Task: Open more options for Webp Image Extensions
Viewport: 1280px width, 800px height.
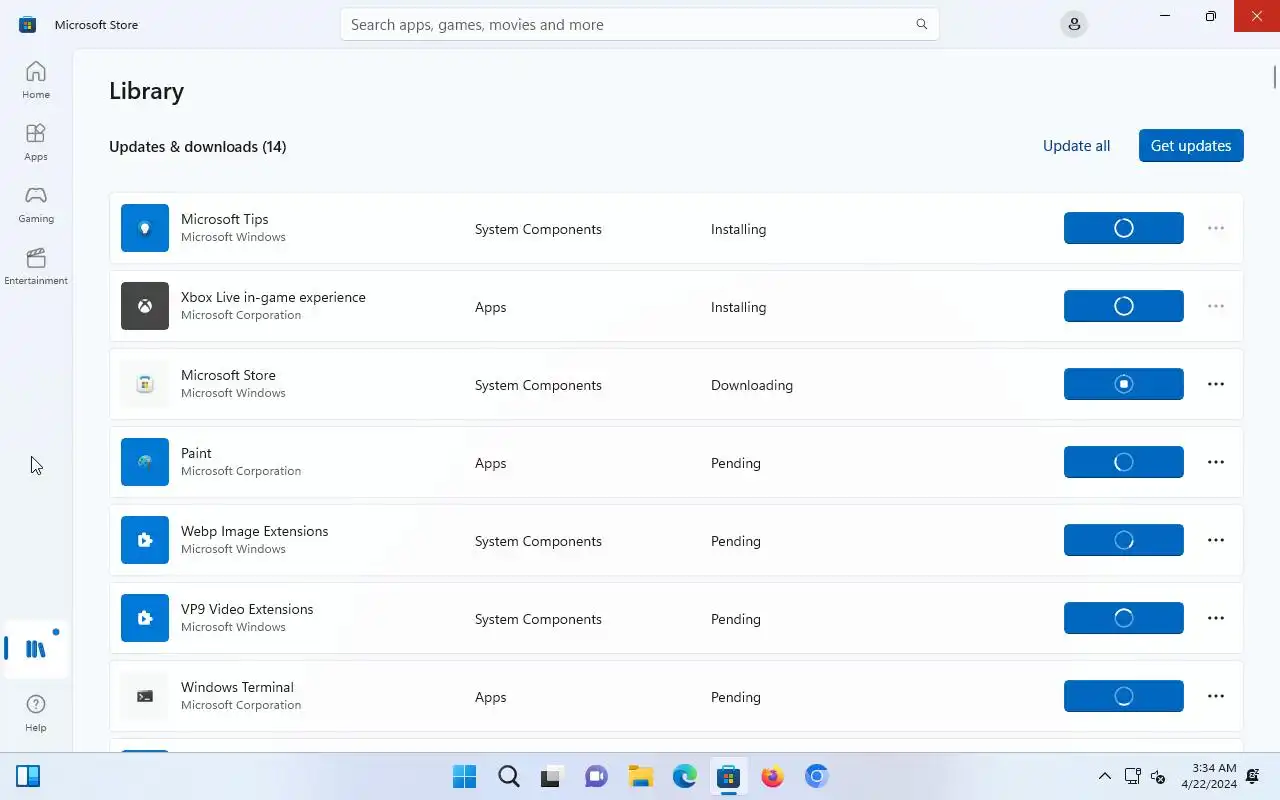Action: tap(1216, 540)
